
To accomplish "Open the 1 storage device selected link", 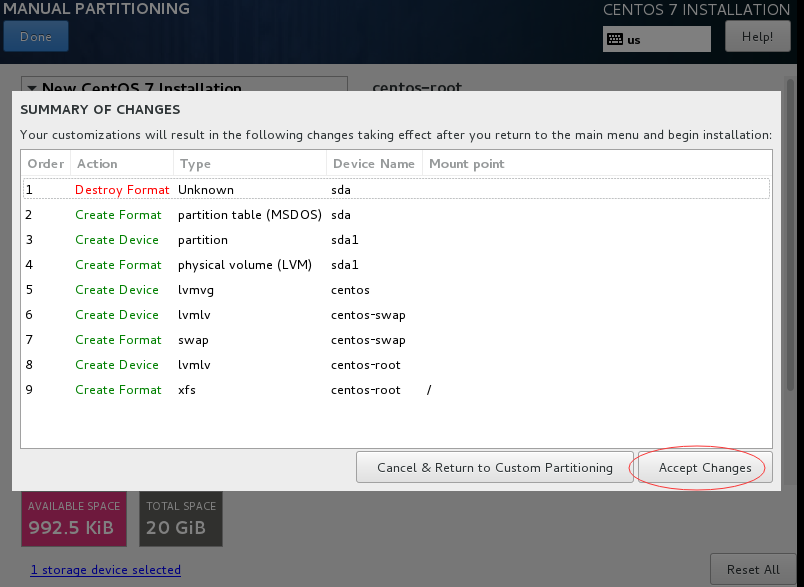I will tap(106, 570).
